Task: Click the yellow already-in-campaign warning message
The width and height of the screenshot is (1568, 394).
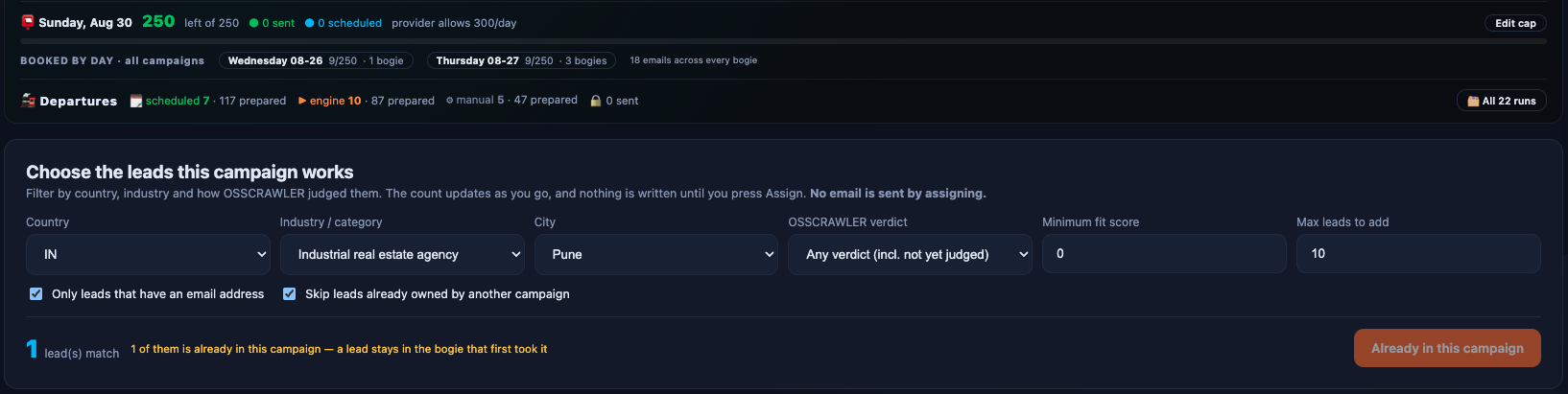Action: 339,349
